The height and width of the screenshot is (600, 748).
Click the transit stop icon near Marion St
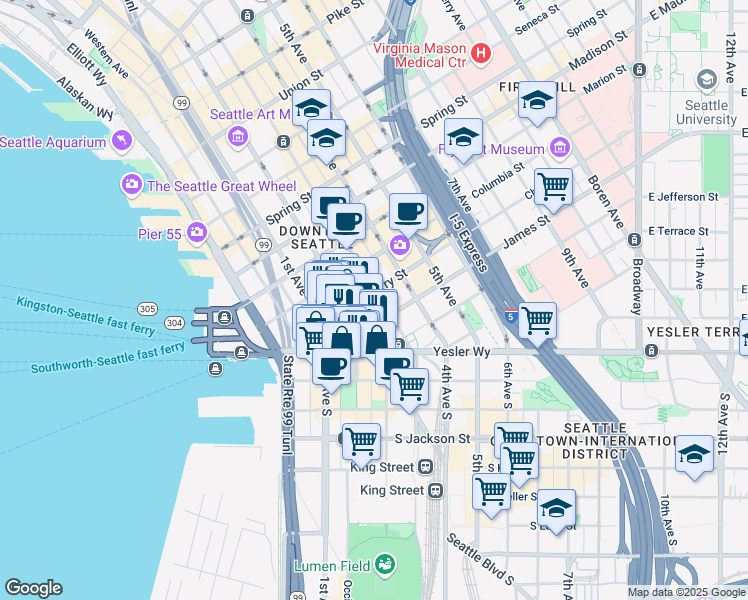(639, 70)
